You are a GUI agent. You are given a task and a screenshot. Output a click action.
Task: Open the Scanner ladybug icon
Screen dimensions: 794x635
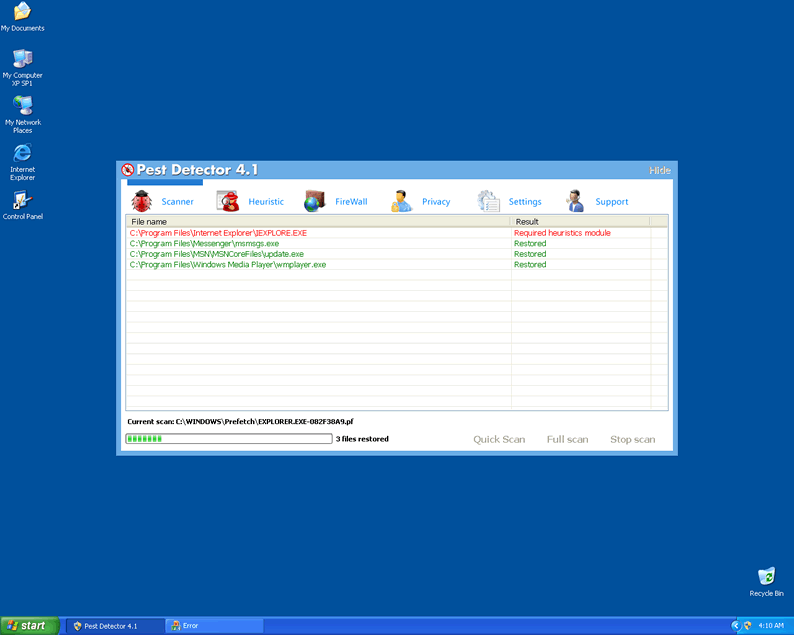(x=141, y=201)
